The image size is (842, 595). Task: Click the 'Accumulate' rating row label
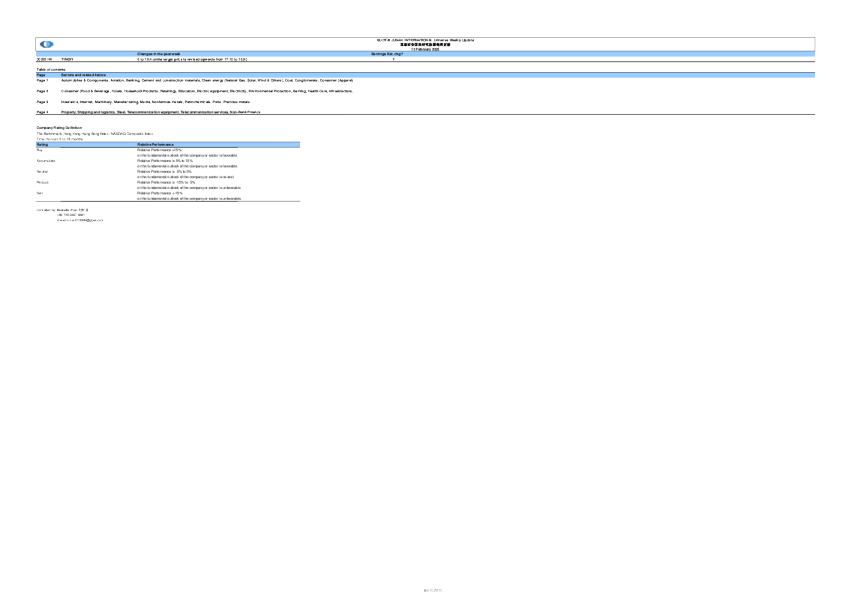coord(45,160)
